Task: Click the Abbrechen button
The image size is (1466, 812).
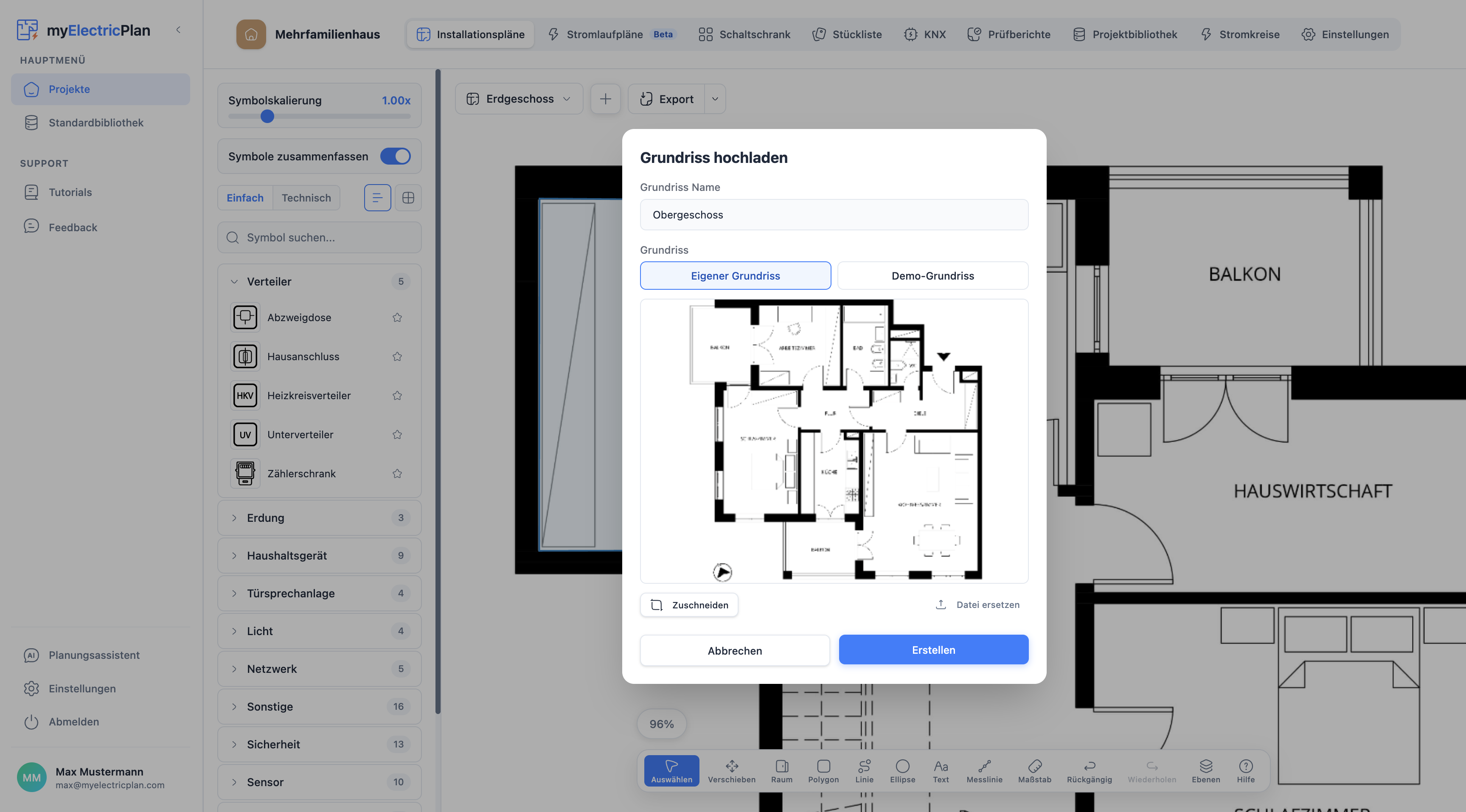Action: coord(735,650)
